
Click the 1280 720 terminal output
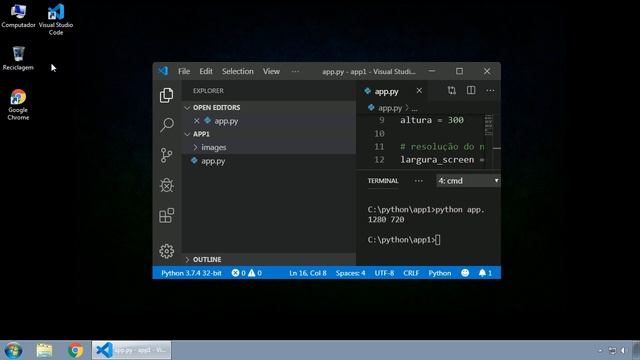click(386, 219)
